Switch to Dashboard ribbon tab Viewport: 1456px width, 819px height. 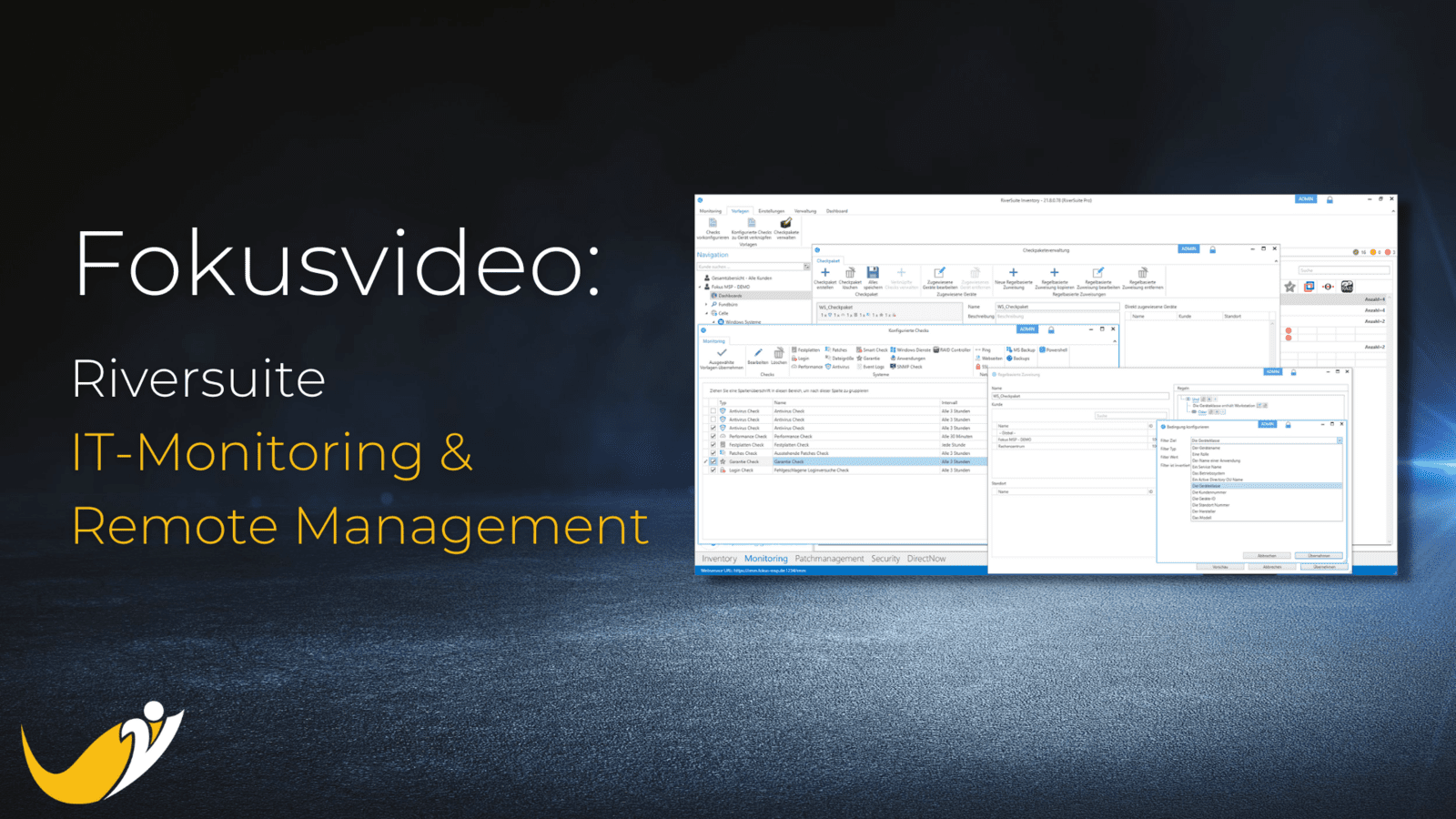(x=837, y=211)
